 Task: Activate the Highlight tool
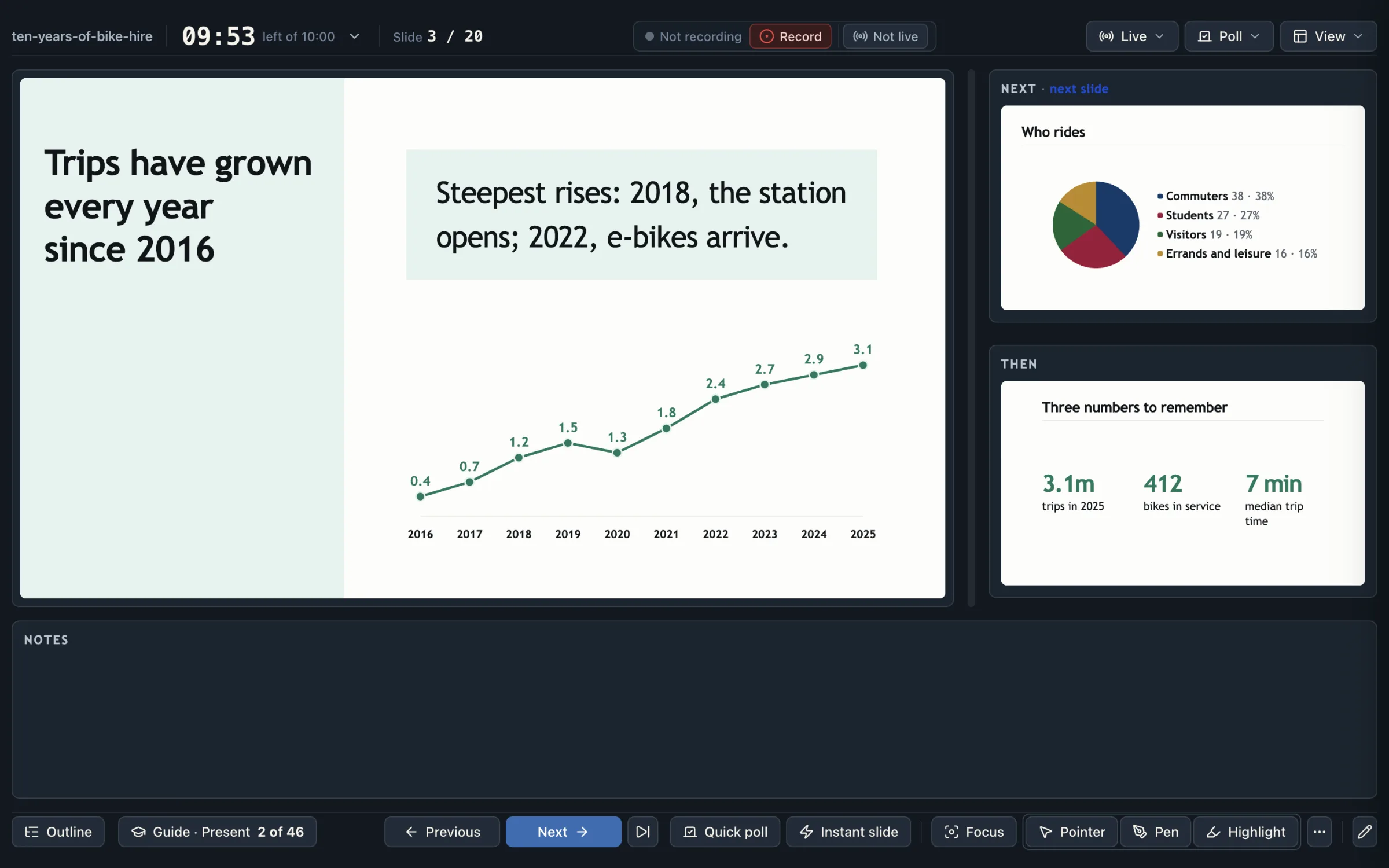[1245, 832]
